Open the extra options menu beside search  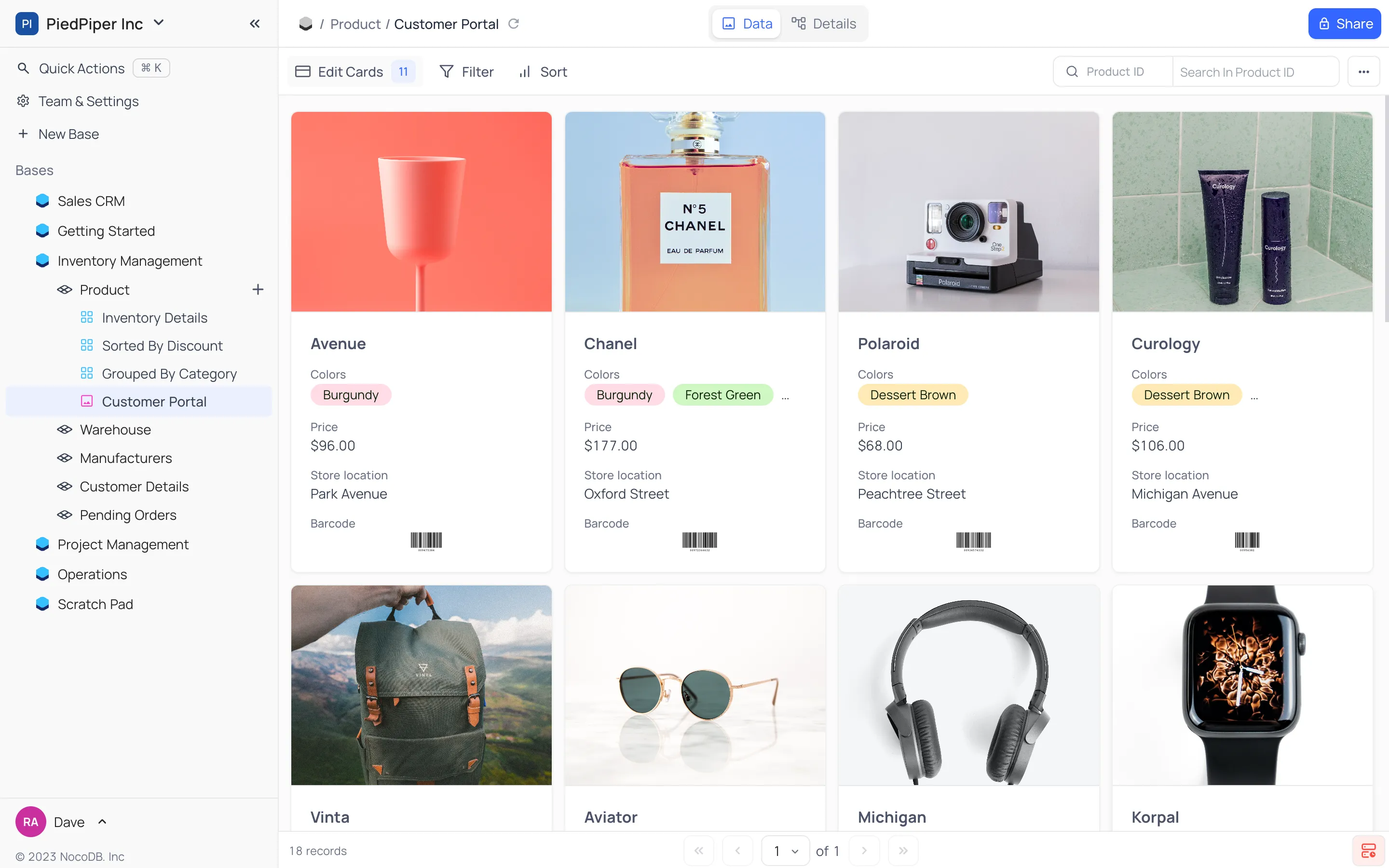1364,71
